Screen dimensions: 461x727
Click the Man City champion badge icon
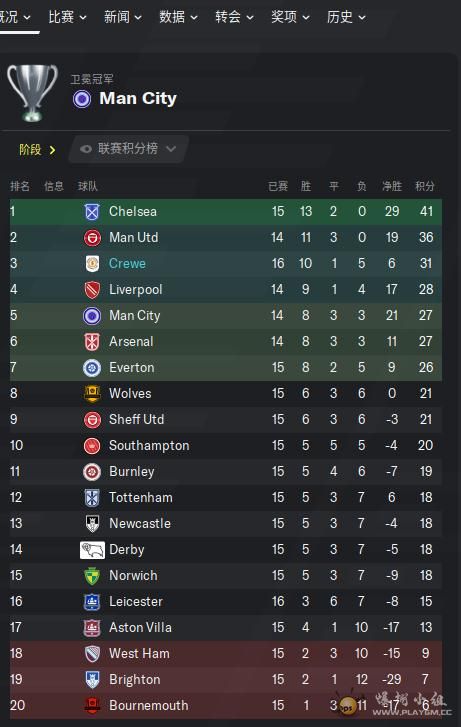point(82,99)
